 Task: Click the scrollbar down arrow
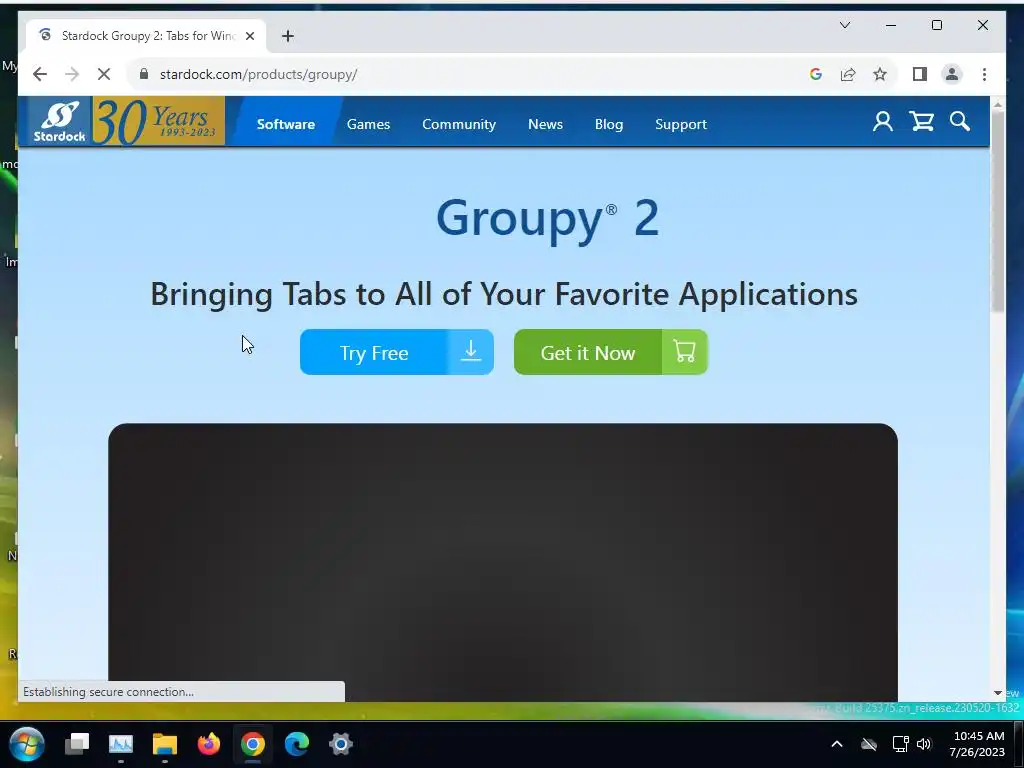[997, 693]
